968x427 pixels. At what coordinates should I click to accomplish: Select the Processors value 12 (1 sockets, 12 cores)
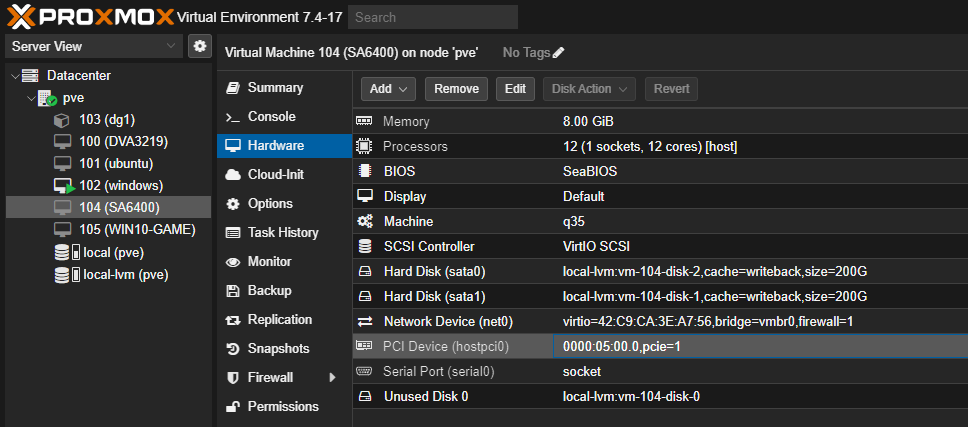650,147
